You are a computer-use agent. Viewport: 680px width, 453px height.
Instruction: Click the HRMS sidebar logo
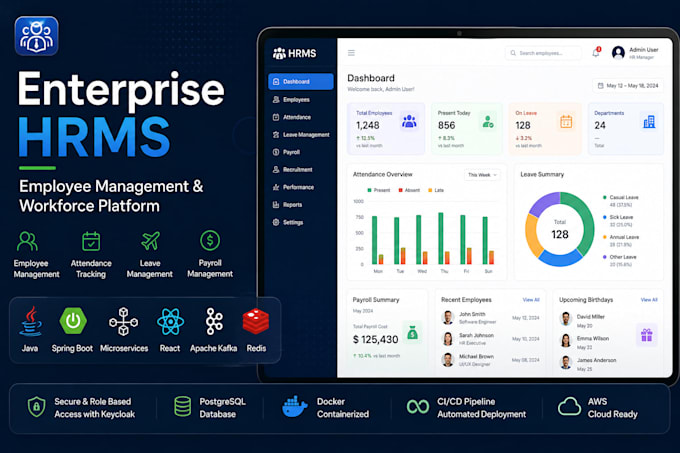click(x=294, y=53)
